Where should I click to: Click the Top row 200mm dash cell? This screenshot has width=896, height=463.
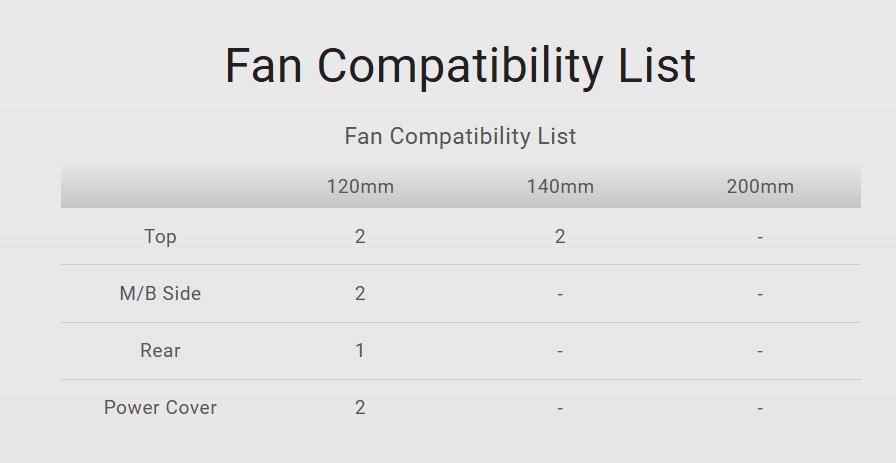(x=760, y=238)
